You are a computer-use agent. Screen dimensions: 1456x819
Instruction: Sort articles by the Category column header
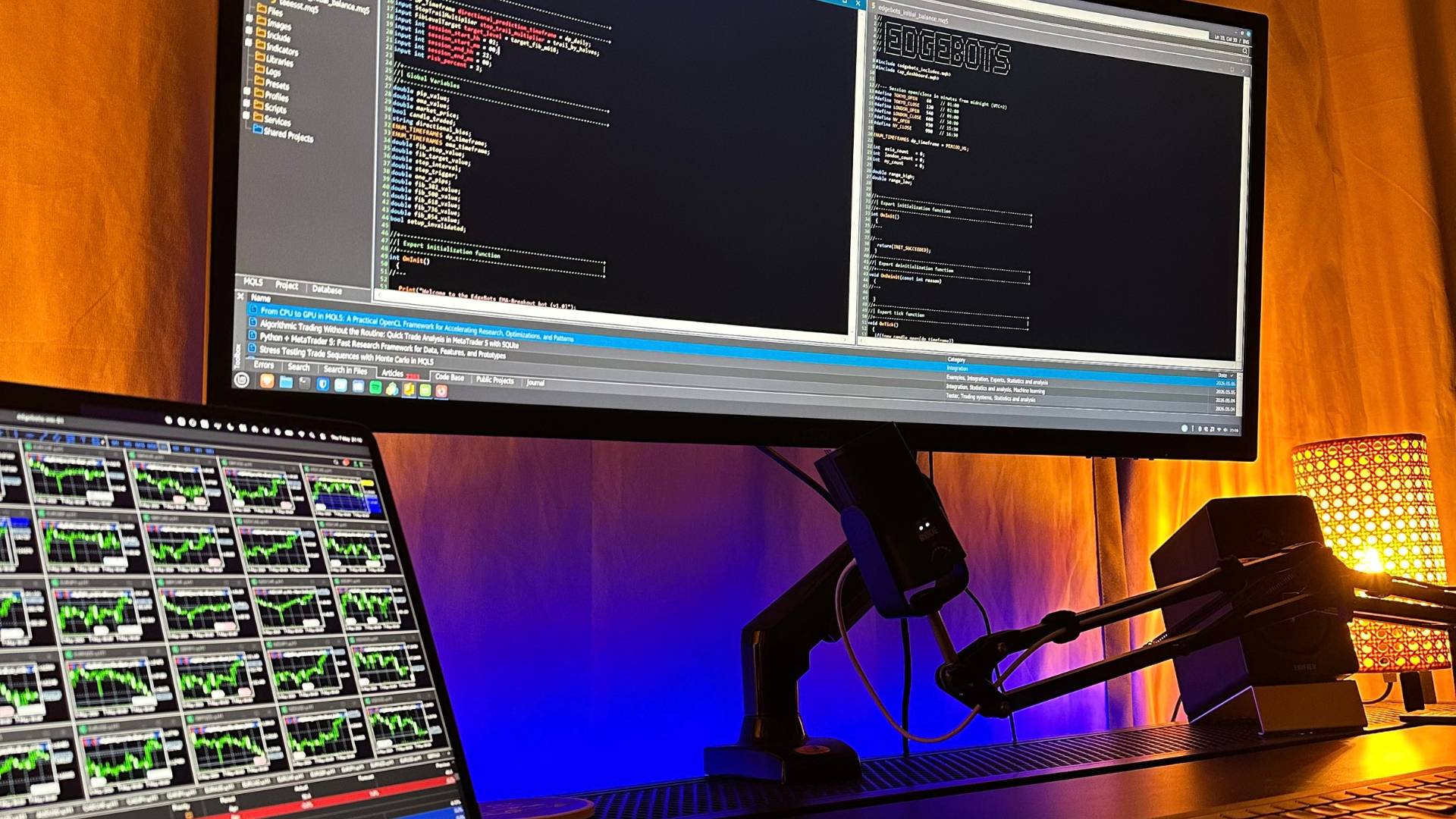[956, 359]
